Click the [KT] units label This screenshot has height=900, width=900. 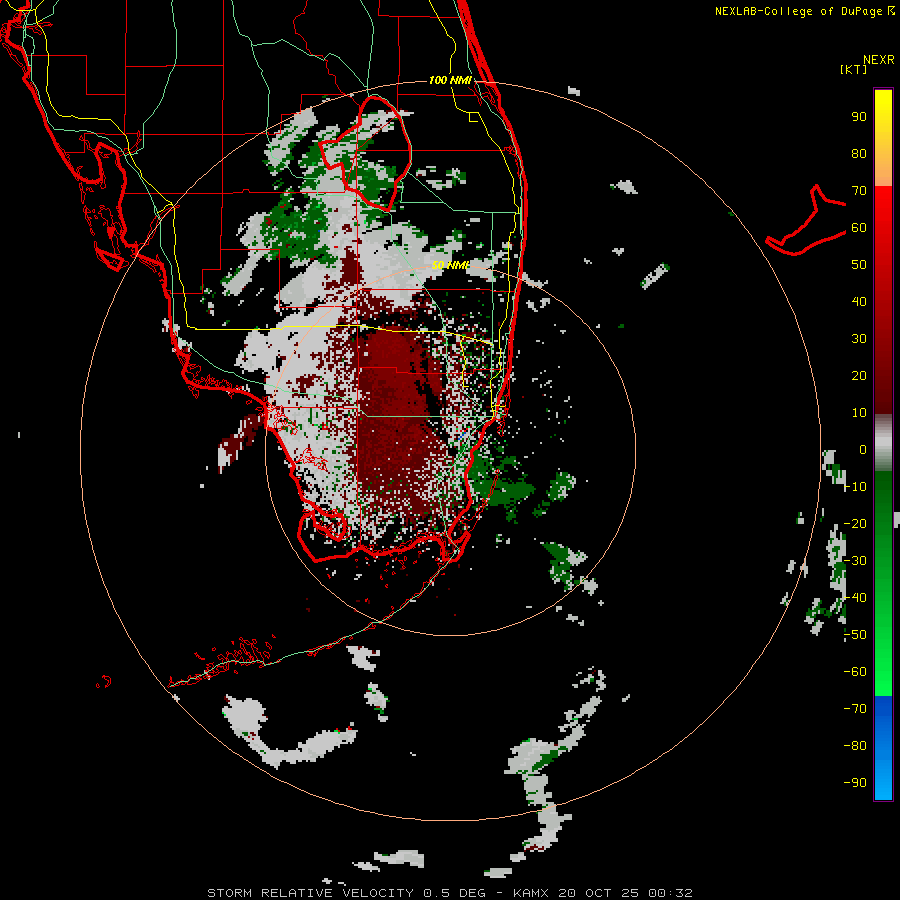(853, 69)
